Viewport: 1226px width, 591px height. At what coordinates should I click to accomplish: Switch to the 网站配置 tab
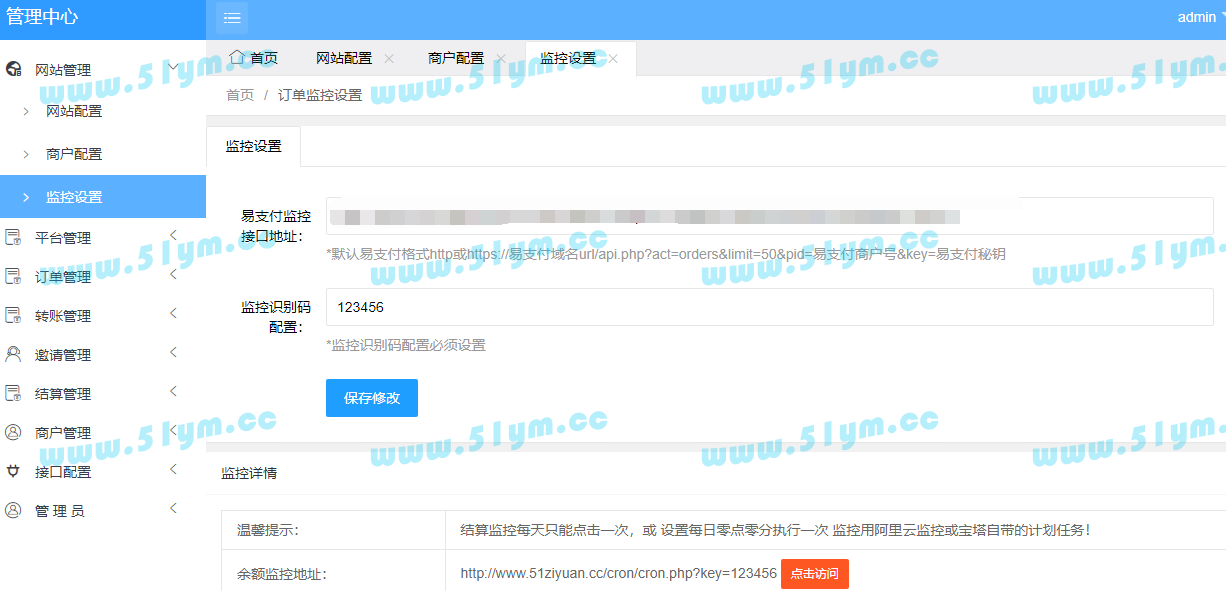coord(344,58)
